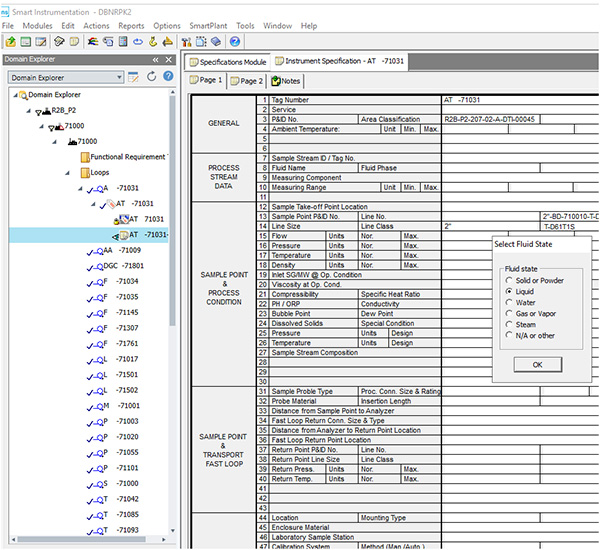Collapse Domain Explorer panel with double chevron
The image size is (600, 550).
pos(155,59)
